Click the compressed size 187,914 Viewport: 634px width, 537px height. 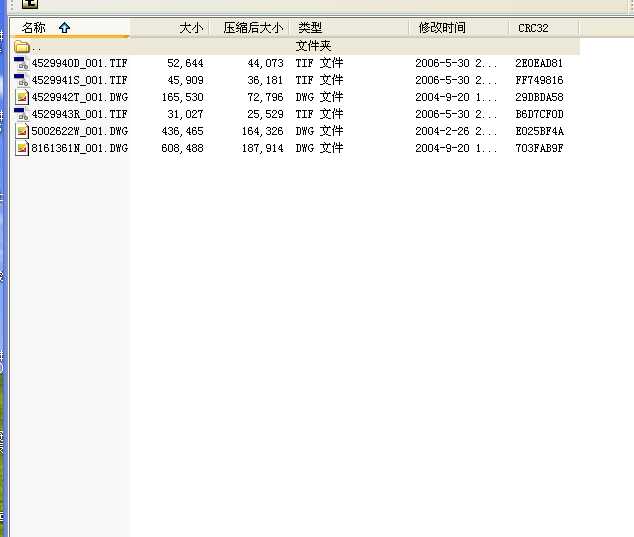[x=262, y=148]
